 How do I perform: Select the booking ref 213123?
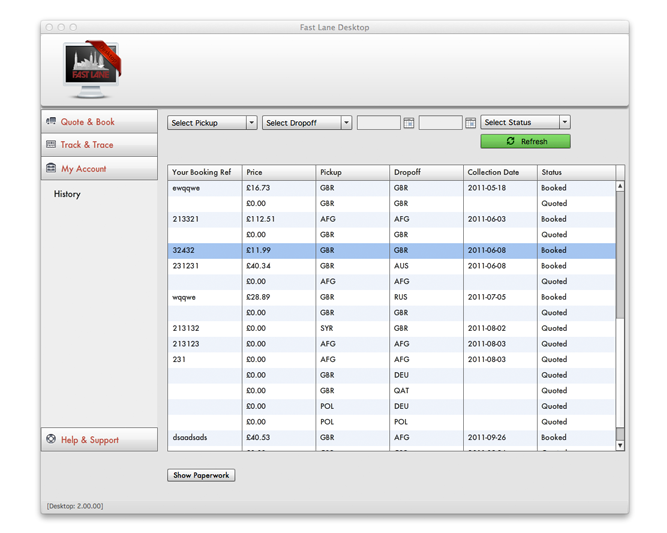tap(186, 344)
